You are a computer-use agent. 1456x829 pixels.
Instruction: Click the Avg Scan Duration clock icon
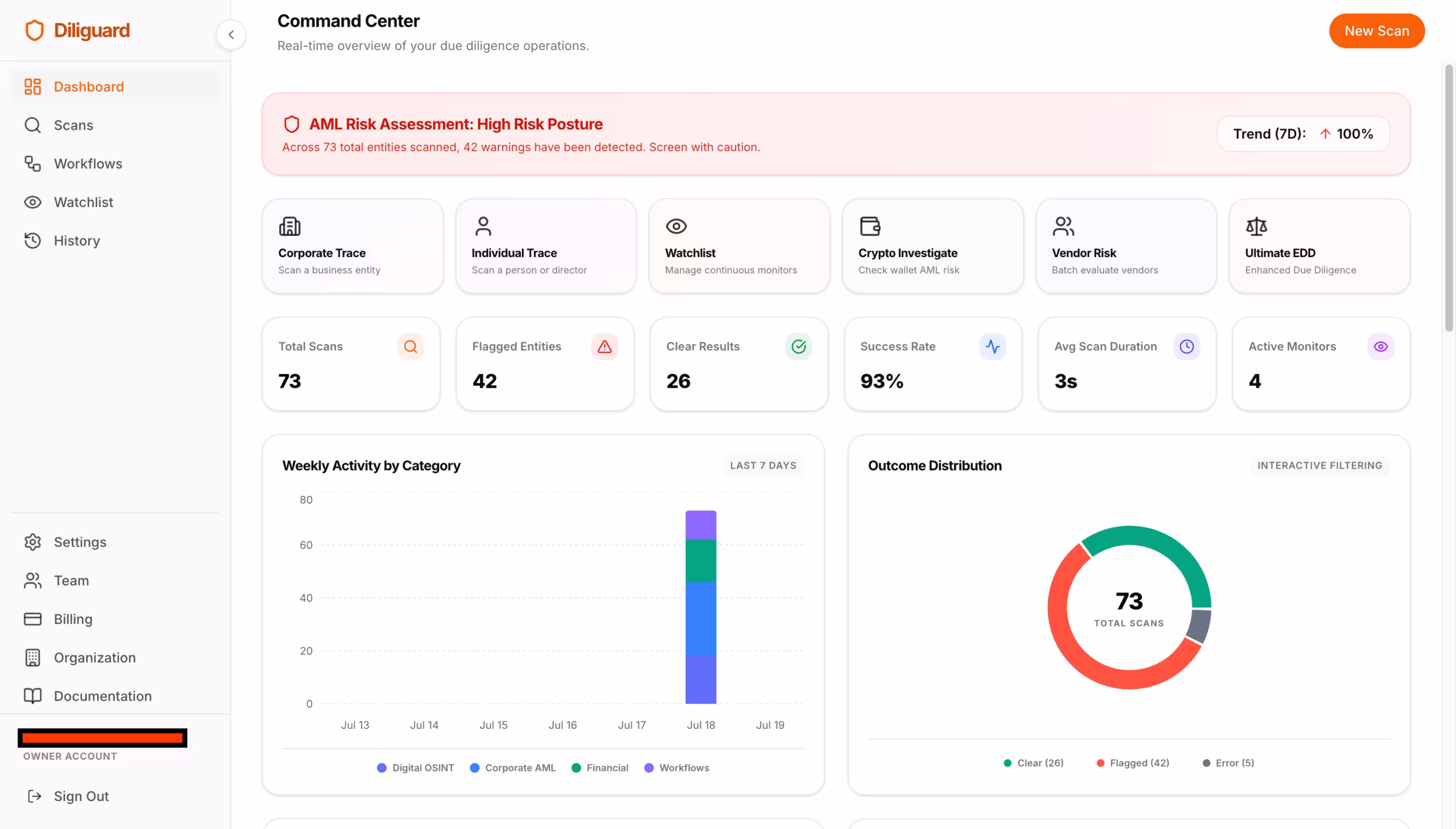(x=1186, y=346)
